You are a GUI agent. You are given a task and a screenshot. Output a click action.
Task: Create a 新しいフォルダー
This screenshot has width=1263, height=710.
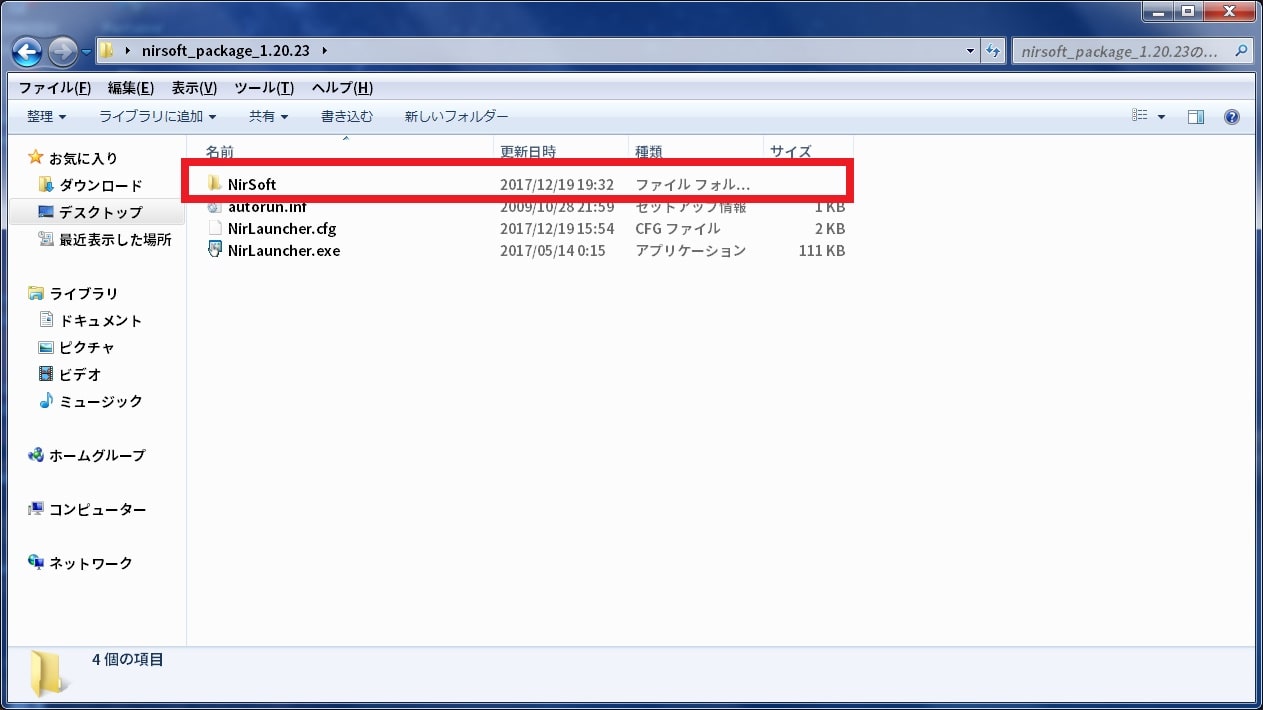(x=456, y=116)
